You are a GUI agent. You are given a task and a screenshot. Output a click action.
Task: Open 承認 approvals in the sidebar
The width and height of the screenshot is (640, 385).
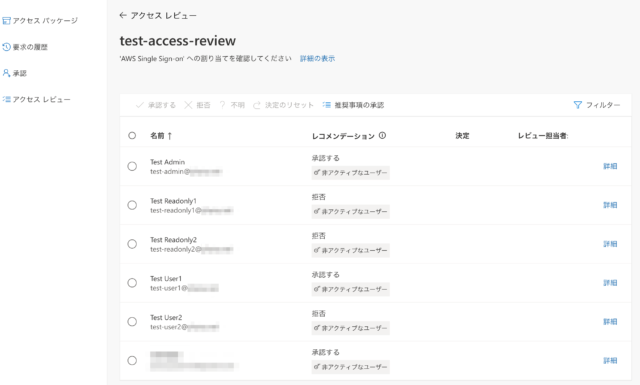pyautogui.click(x=15, y=73)
